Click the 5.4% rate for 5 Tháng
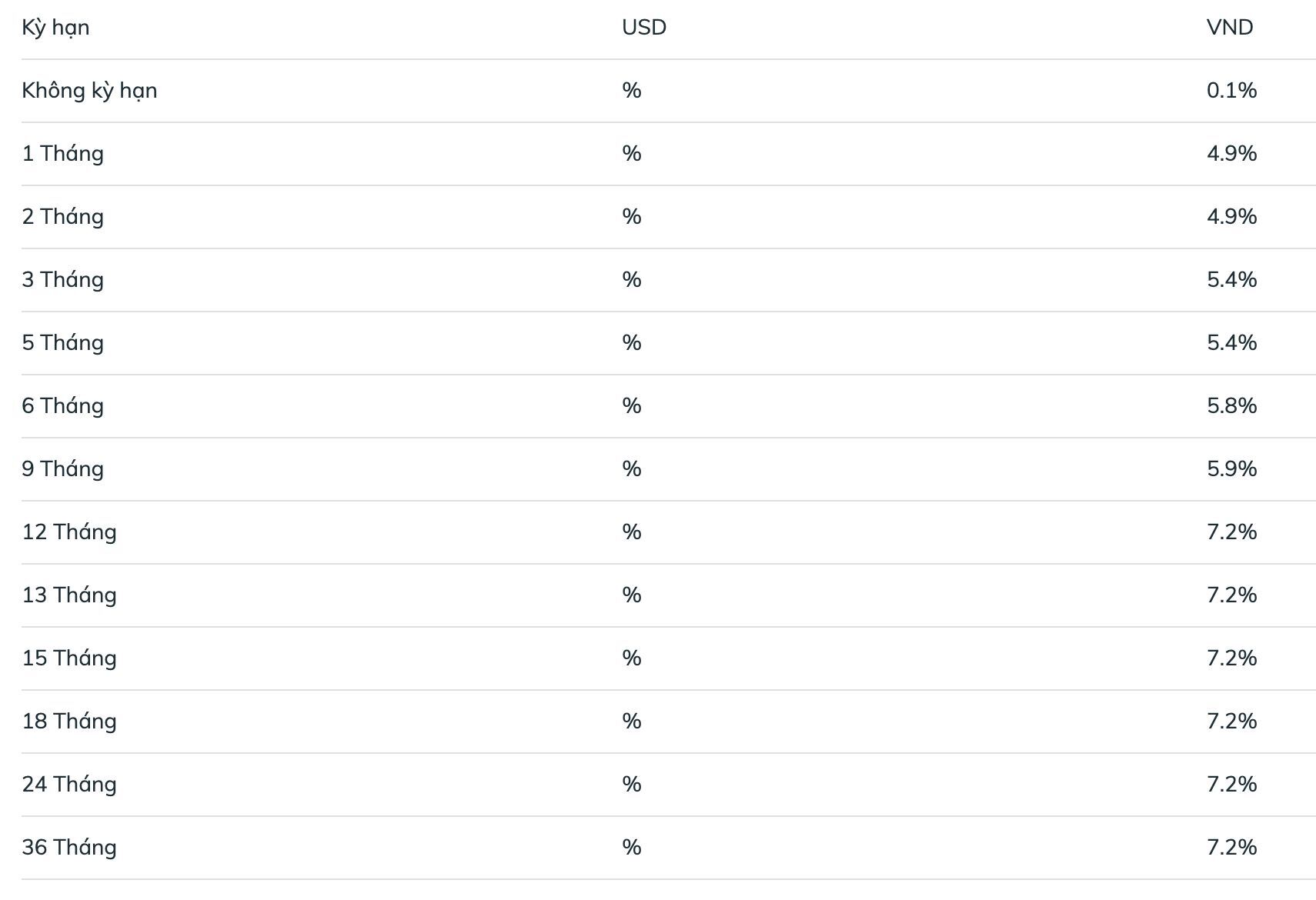 (x=1231, y=343)
